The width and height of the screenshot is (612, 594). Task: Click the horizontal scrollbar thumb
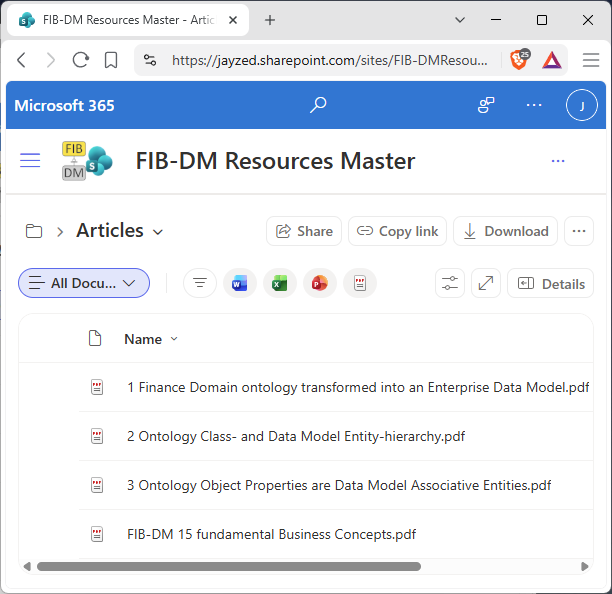229,566
